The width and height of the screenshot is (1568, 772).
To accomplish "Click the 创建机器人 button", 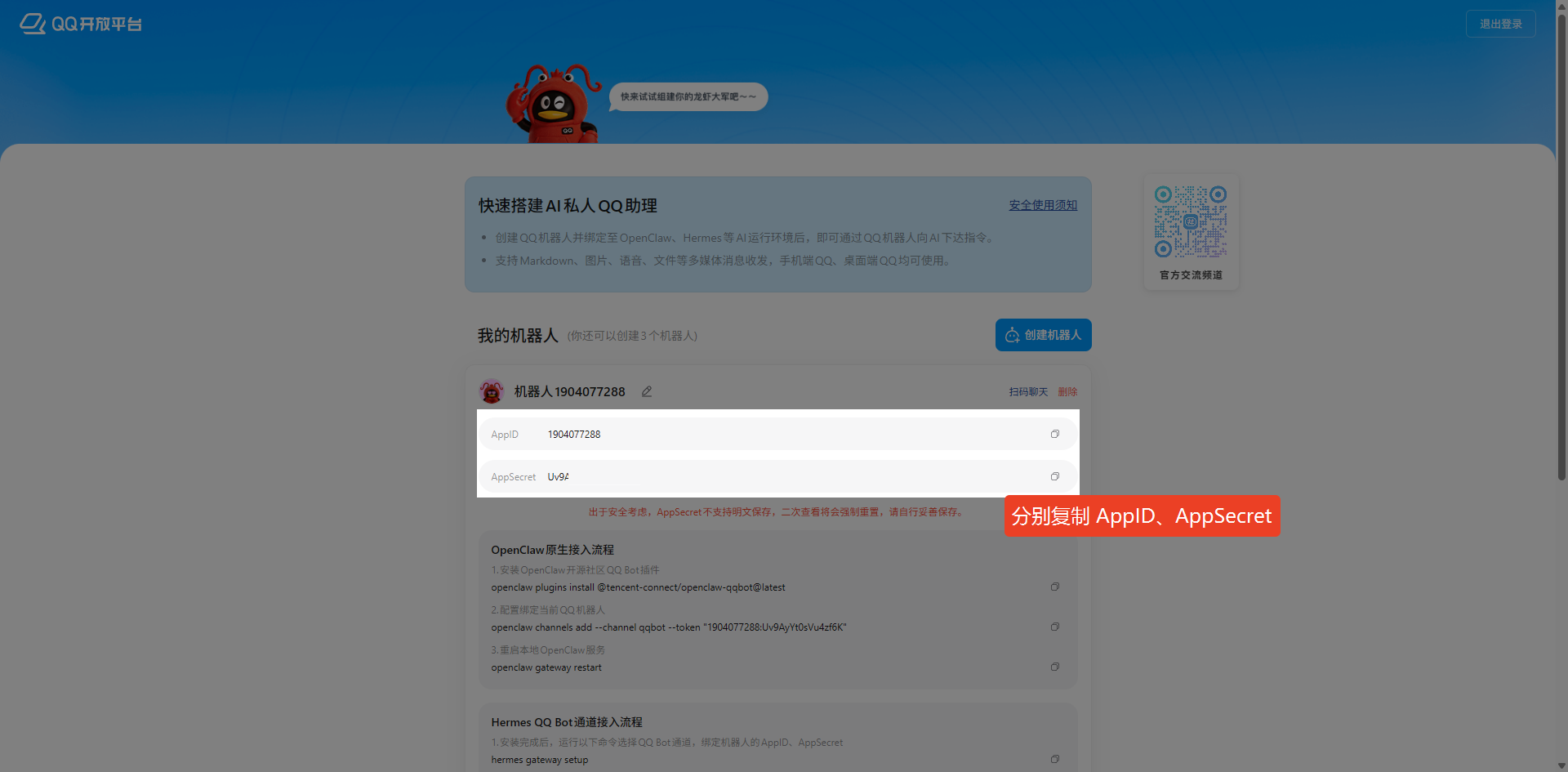I will (1043, 335).
